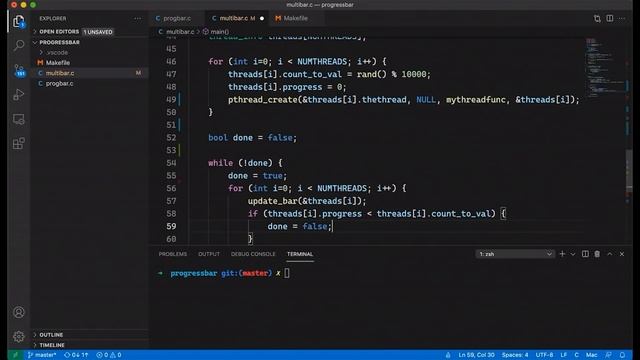The height and width of the screenshot is (360, 640).
Task: Open the Debug Console tab
Action: pyautogui.click(x=253, y=254)
